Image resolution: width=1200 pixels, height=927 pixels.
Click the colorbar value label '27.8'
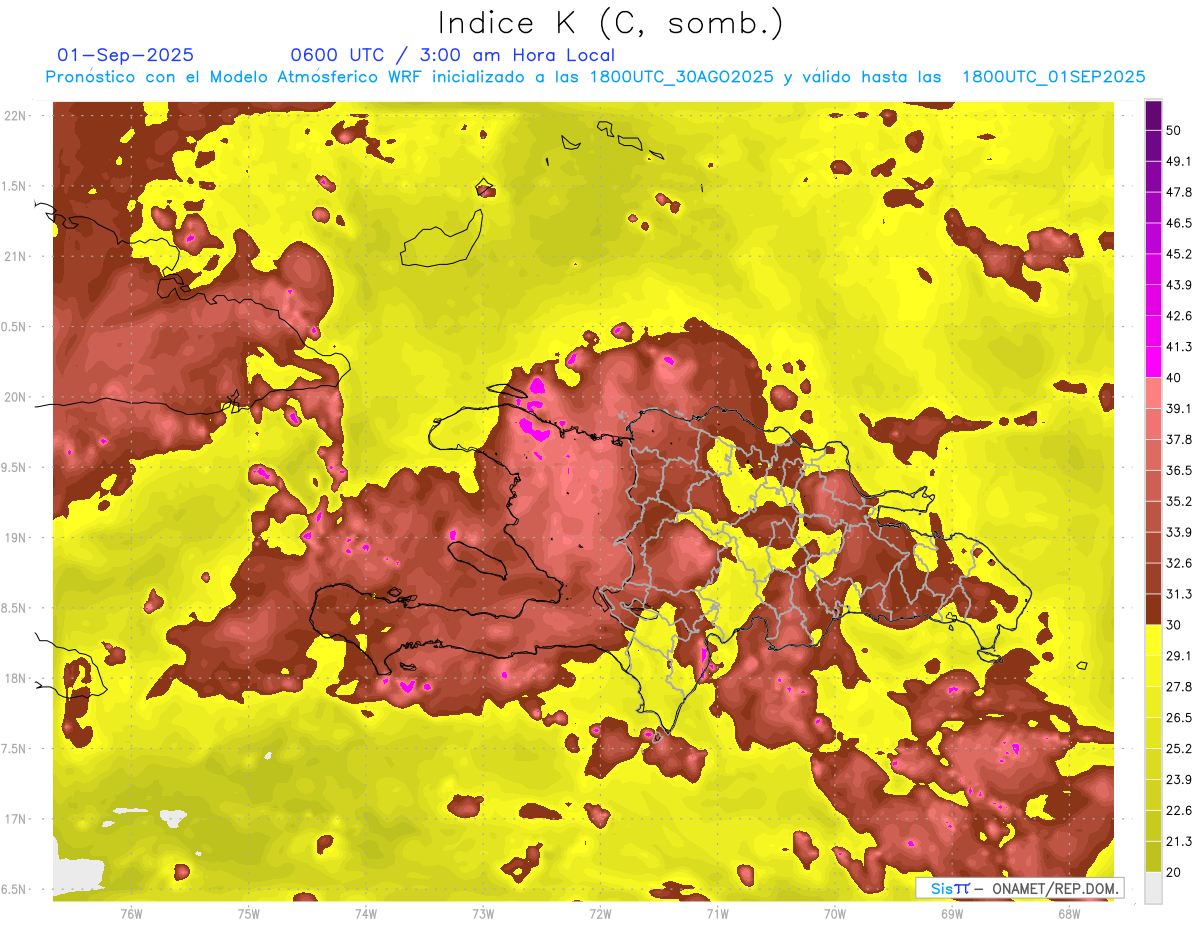point(1179,687)
